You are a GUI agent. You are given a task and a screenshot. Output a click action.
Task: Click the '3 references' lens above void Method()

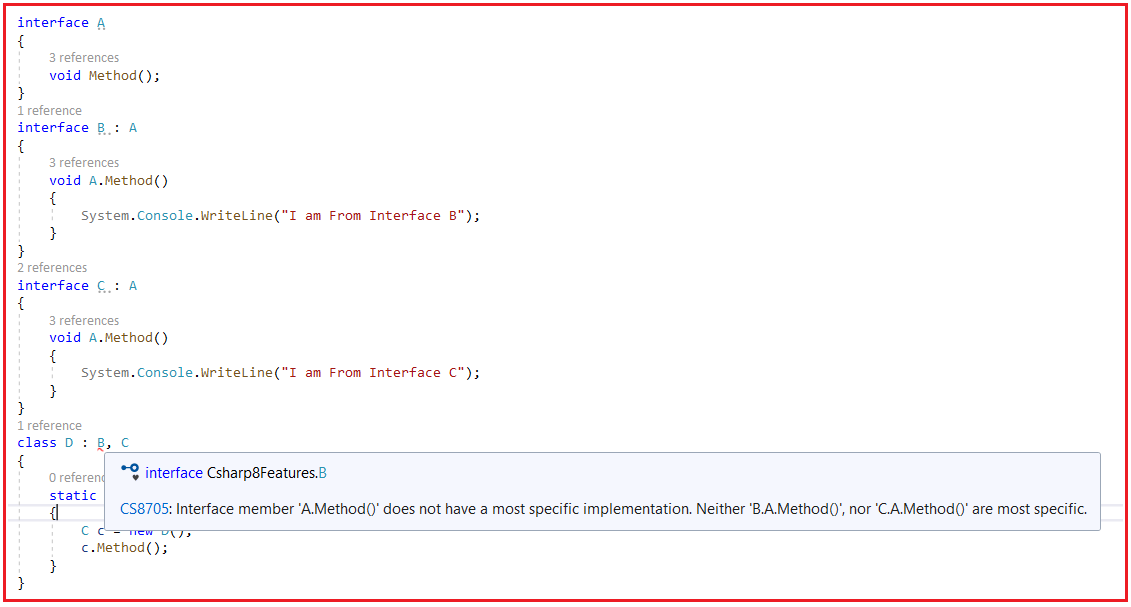click(84, 58)
